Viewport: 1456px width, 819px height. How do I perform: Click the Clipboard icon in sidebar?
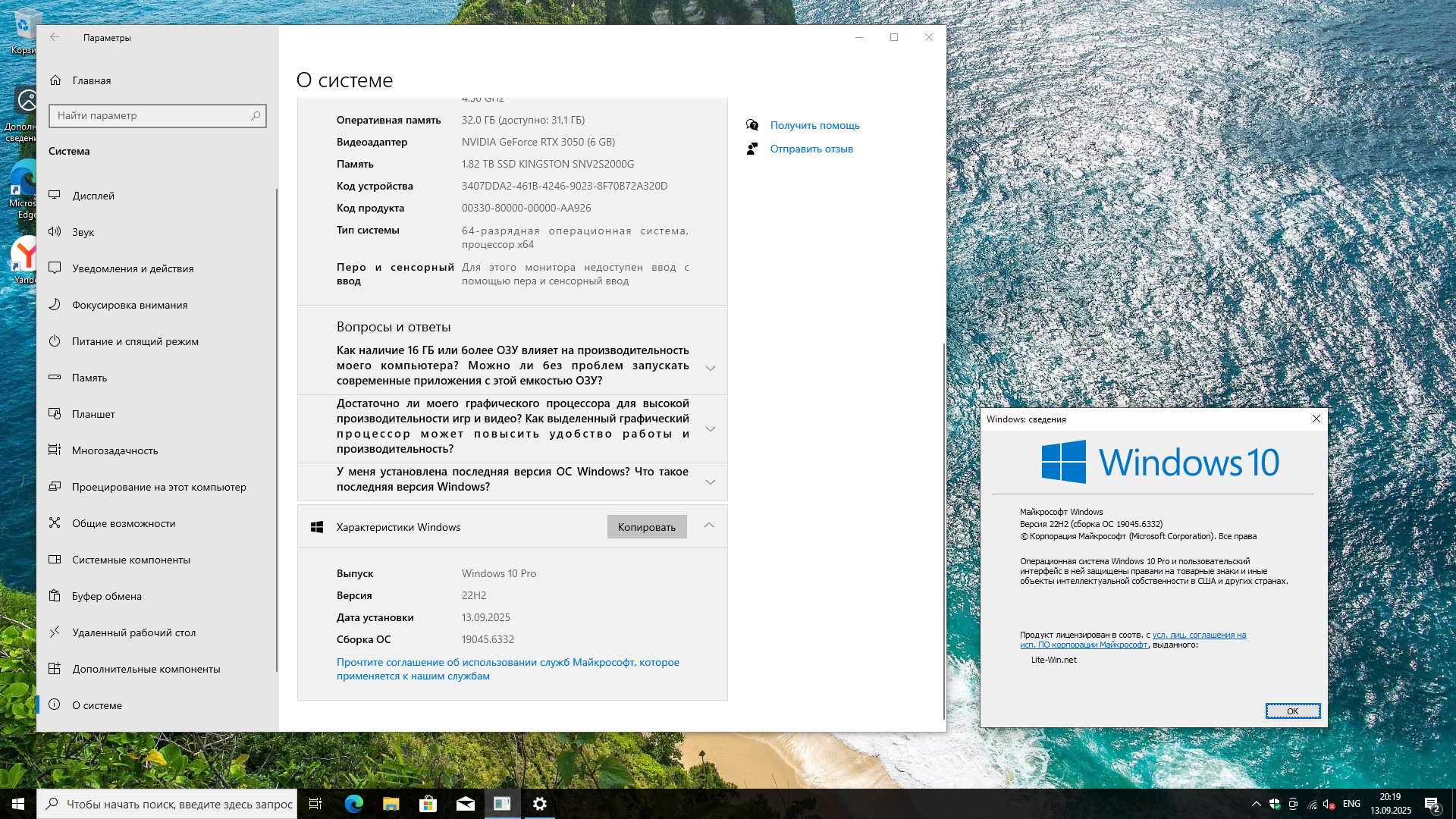(x=55, y=596)
